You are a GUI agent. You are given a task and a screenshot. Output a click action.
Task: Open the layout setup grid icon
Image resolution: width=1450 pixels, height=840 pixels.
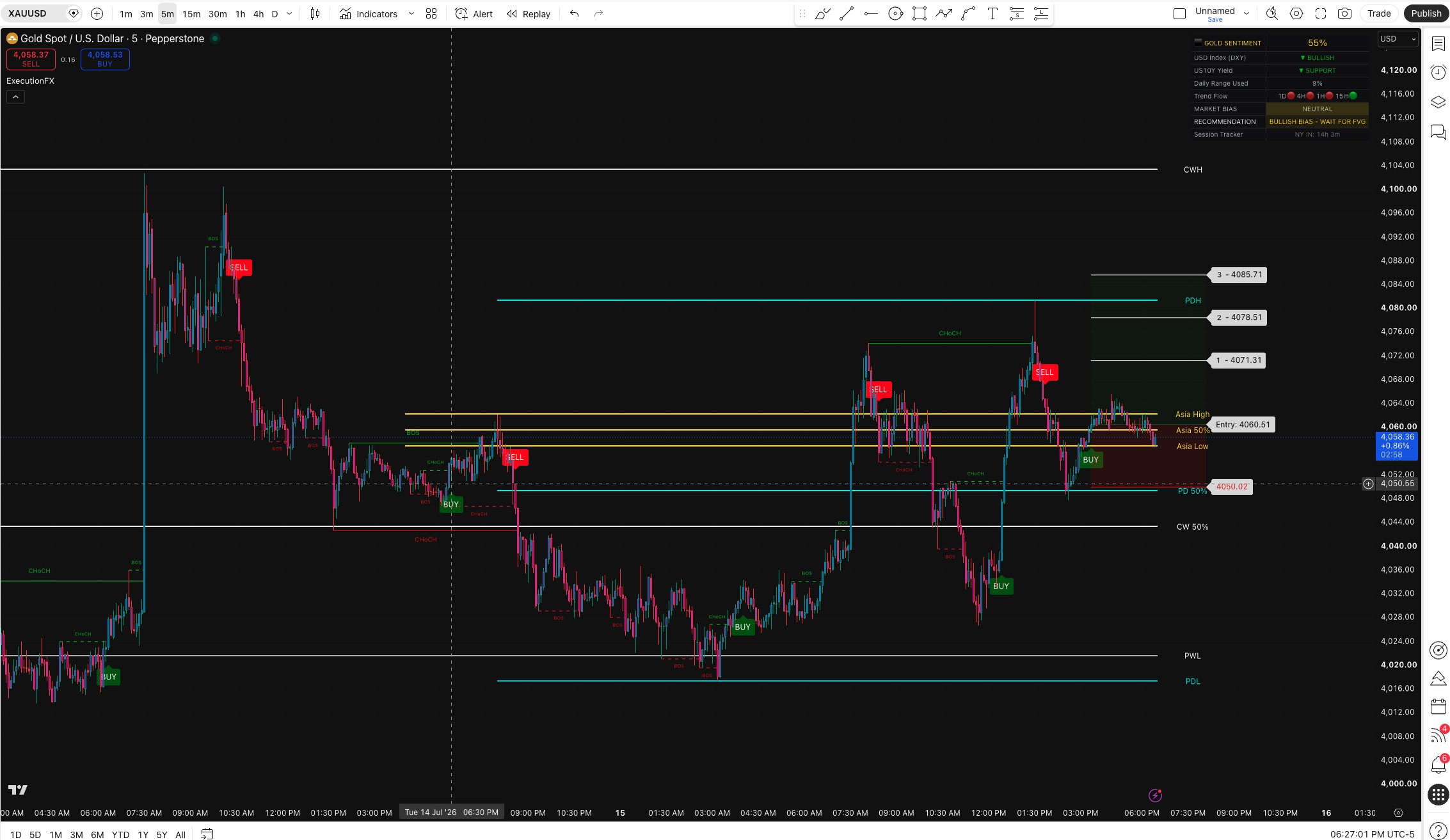pyautogui.click(x=431, y=13)
